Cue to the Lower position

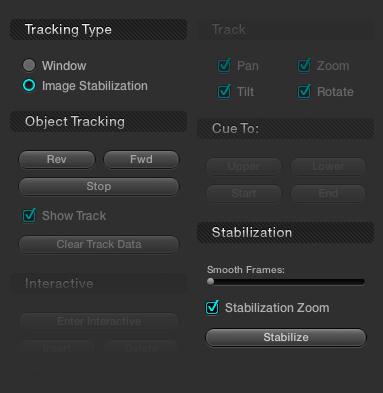(x=328, y=166)
